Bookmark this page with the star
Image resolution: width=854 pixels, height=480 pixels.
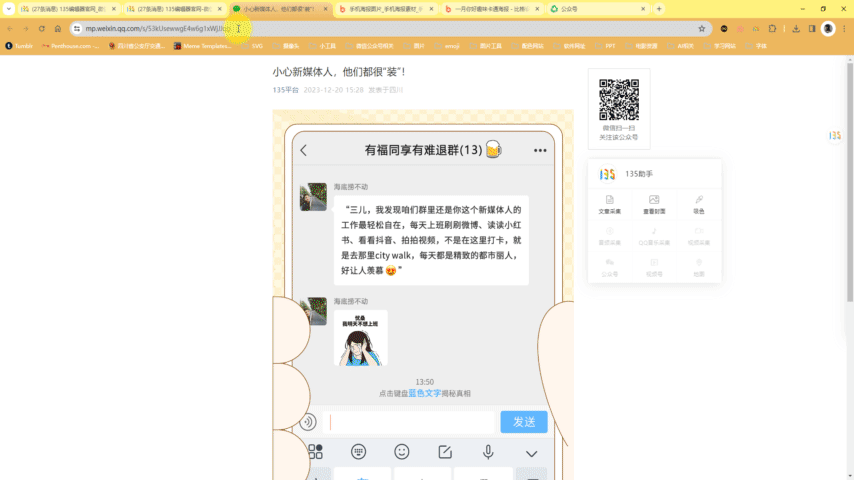pos(702,28)
